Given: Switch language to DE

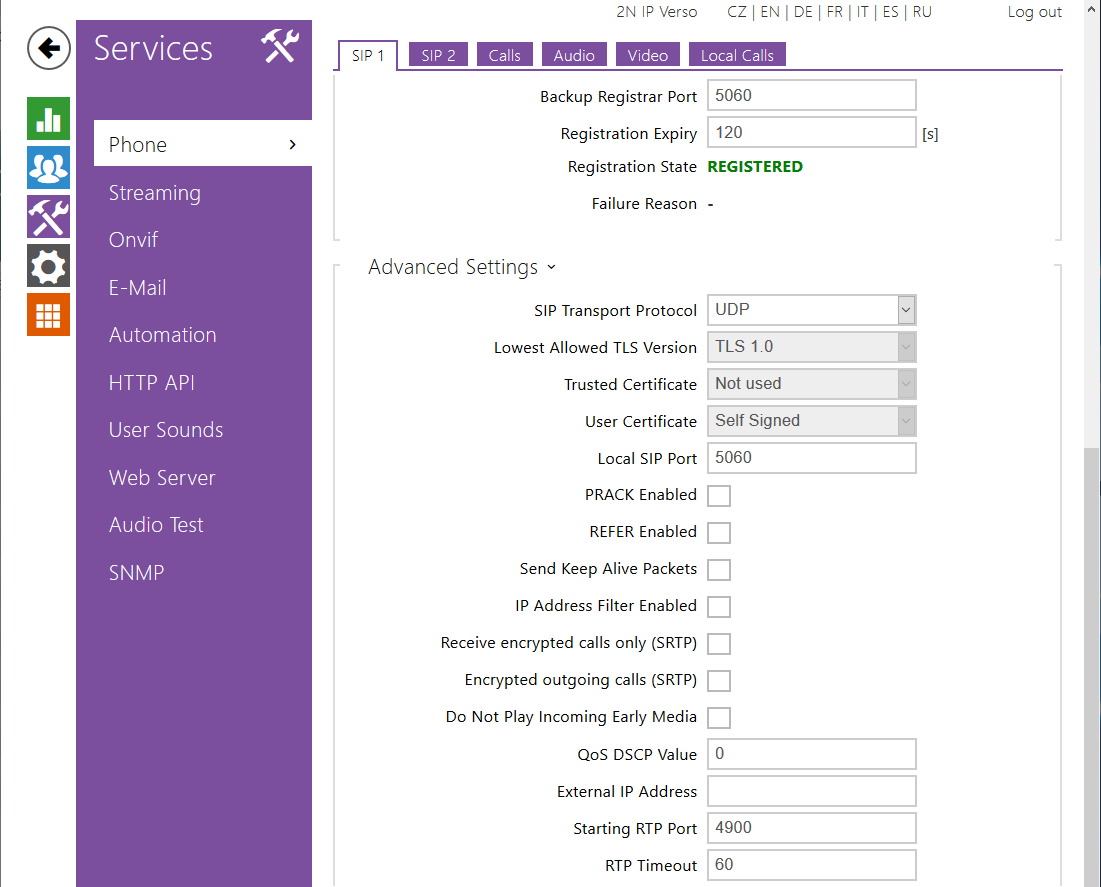Looking at the screenshot, I should click(x=803, y=12).
